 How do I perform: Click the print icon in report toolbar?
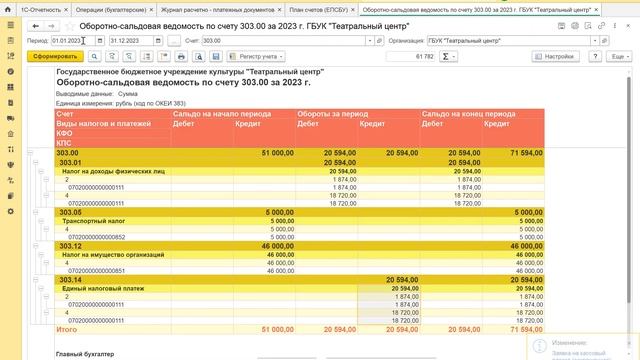tap(181, 57)
